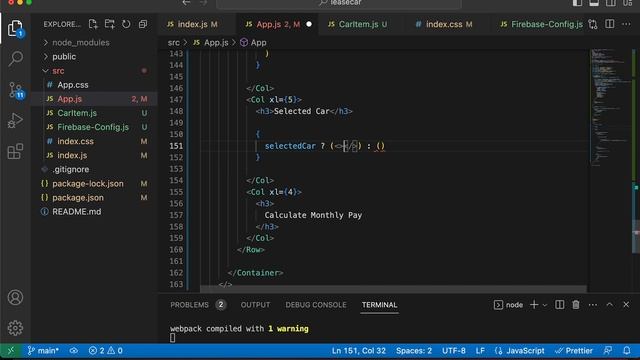This screenshot has width=640, height=360.
Task: Create a new folder in Explorer
Action: click(x=109, y=24)
